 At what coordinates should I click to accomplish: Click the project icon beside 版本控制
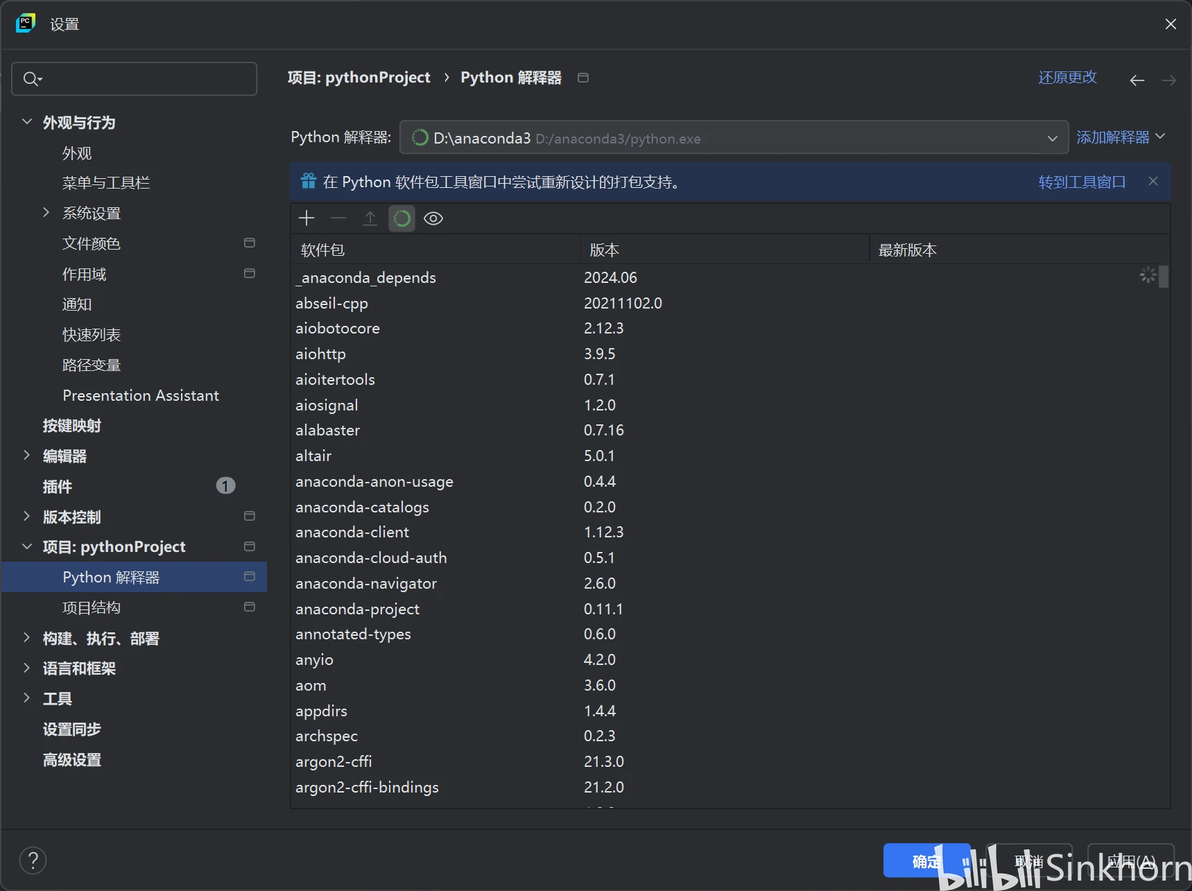click(x=249, y=516)
